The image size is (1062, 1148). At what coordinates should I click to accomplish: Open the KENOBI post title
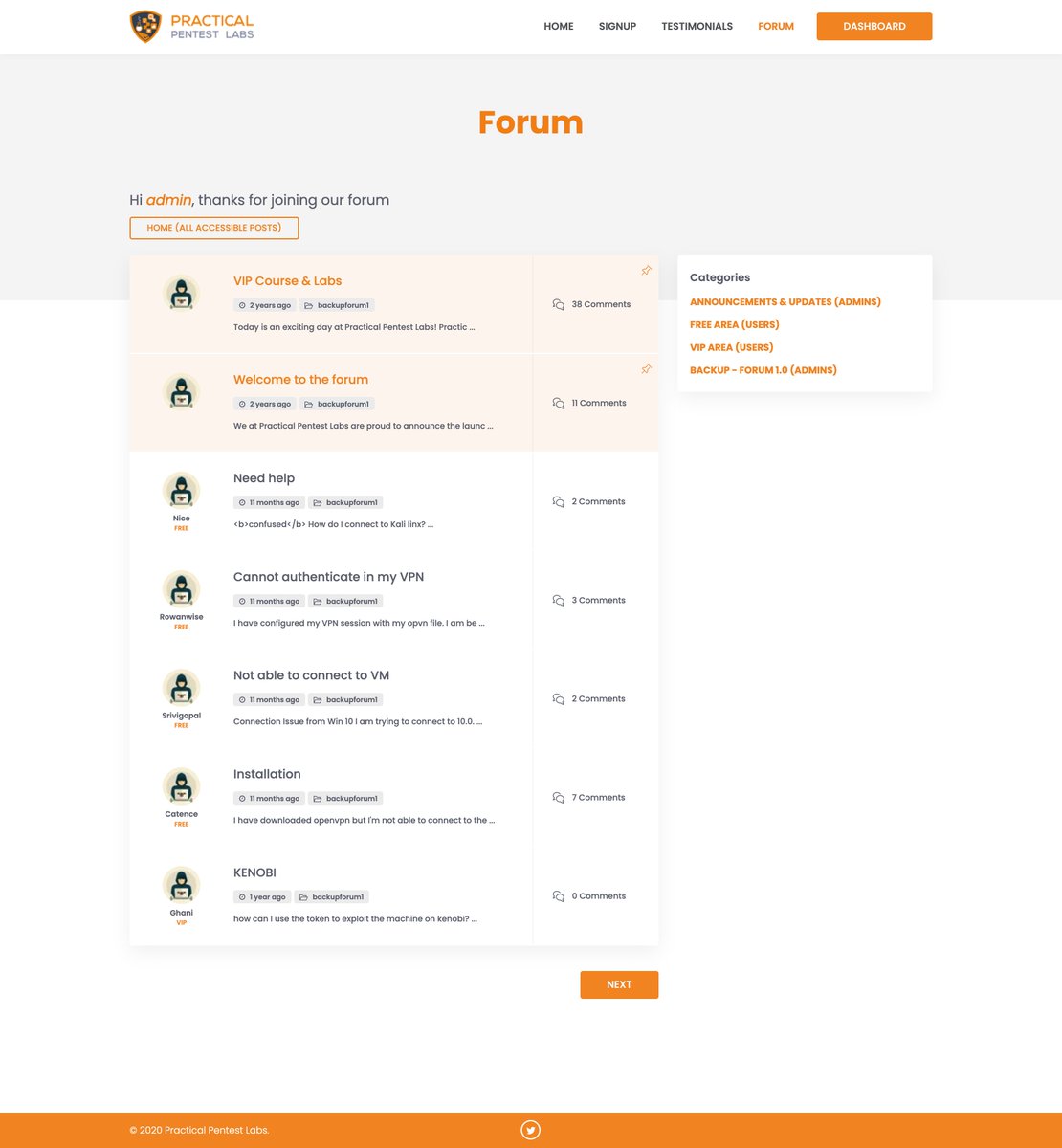254,872
